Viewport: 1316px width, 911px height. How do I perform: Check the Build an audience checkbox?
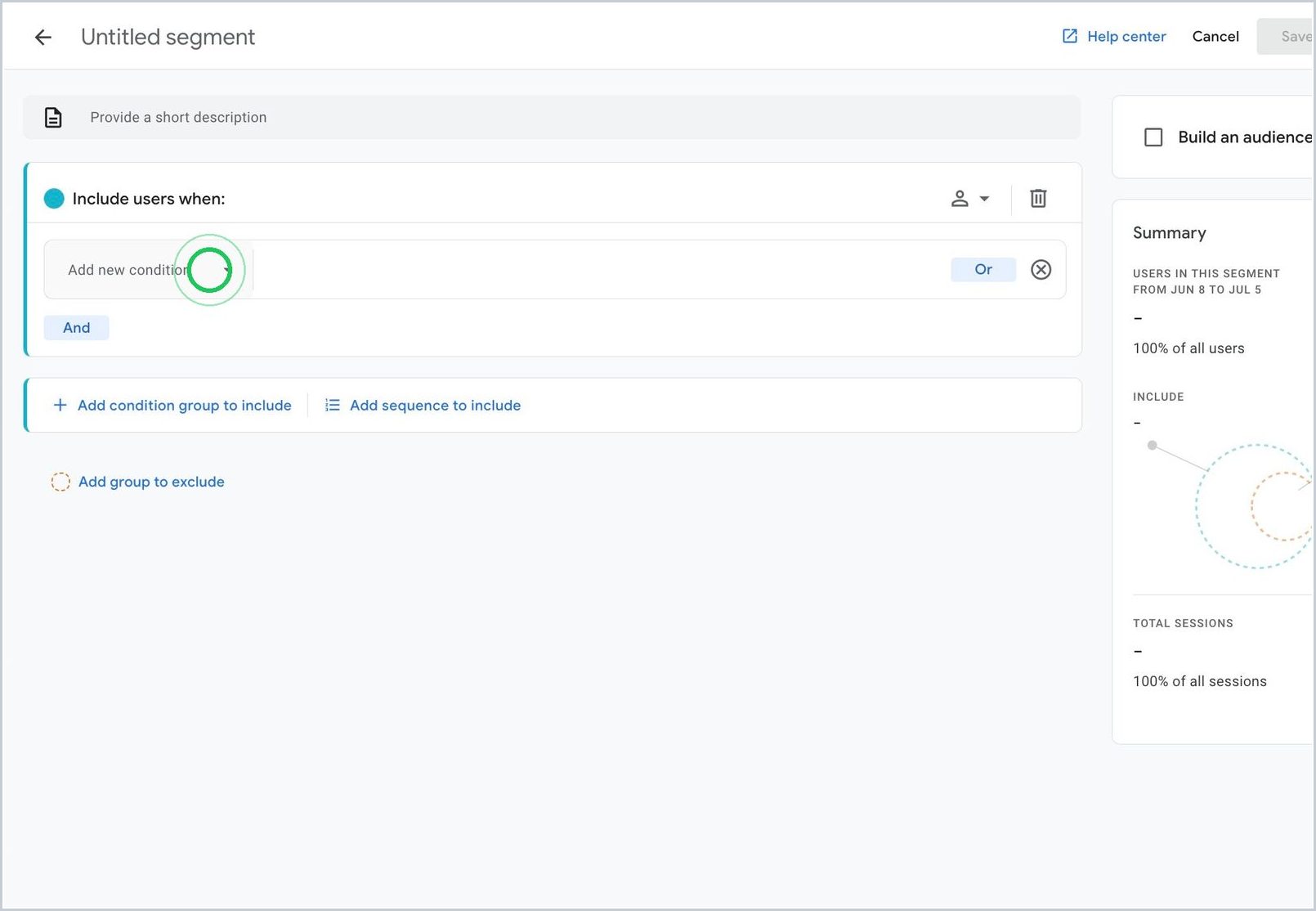pyautogui.click(x=1153, y=137)
